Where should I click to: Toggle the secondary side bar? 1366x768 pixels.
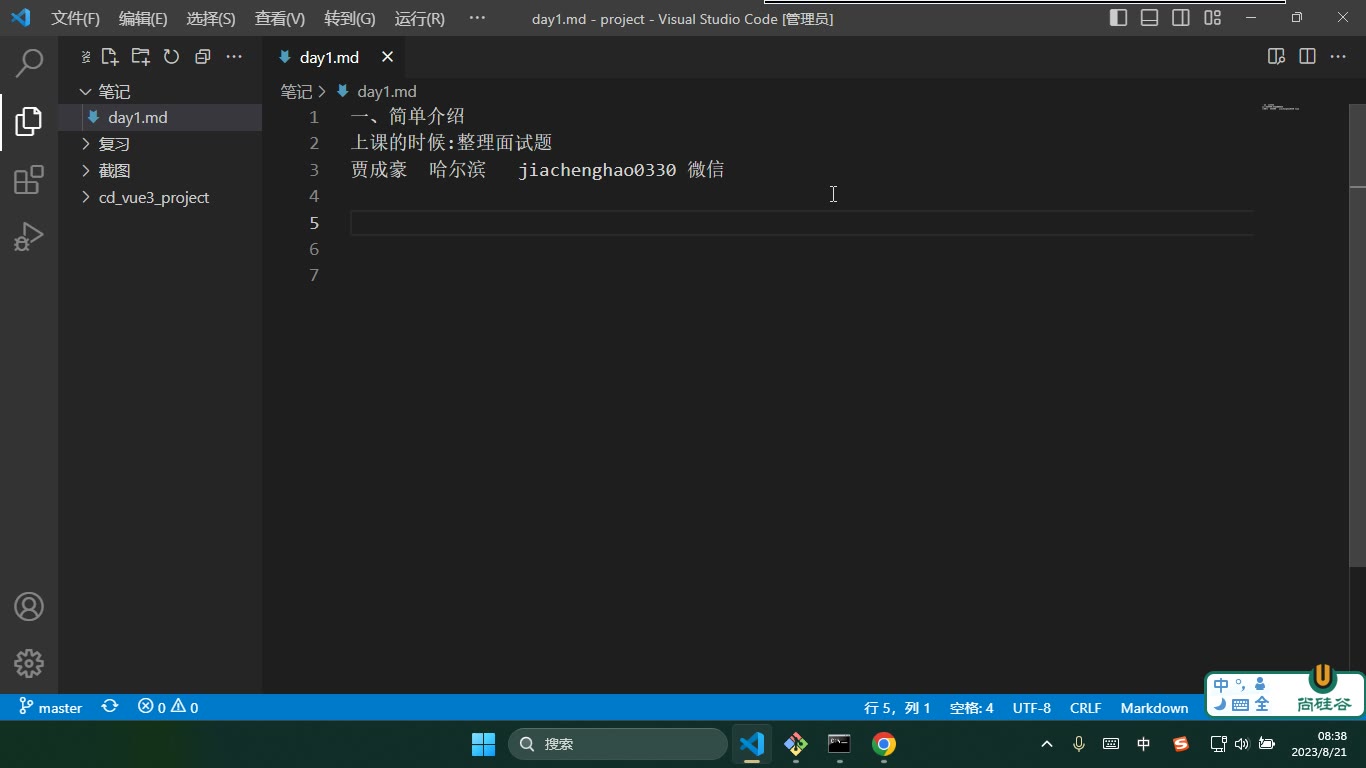pos(1181,18)
